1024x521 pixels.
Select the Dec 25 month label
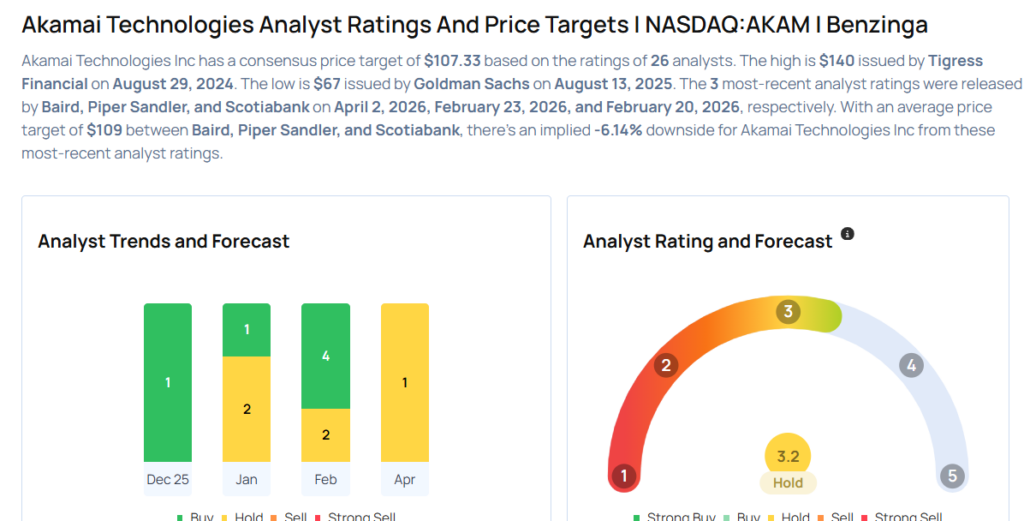pyautogui.click(x=167, y=479)
